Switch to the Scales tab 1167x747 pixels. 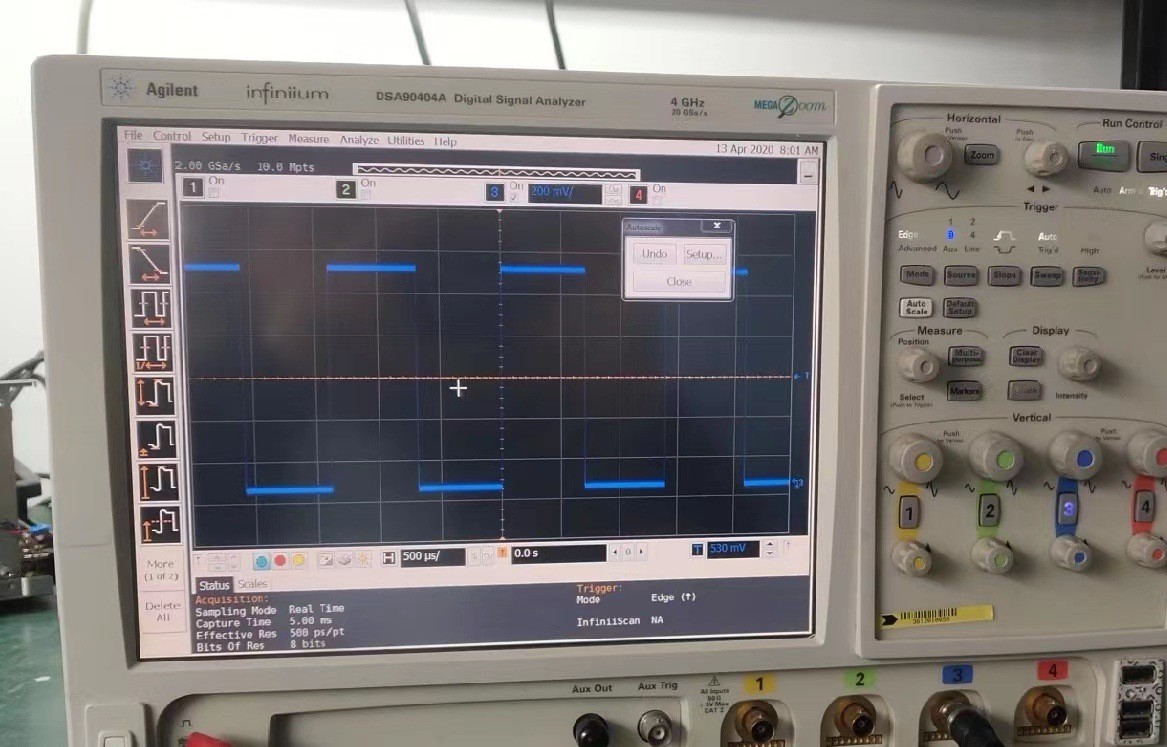[x=253, y=584]
